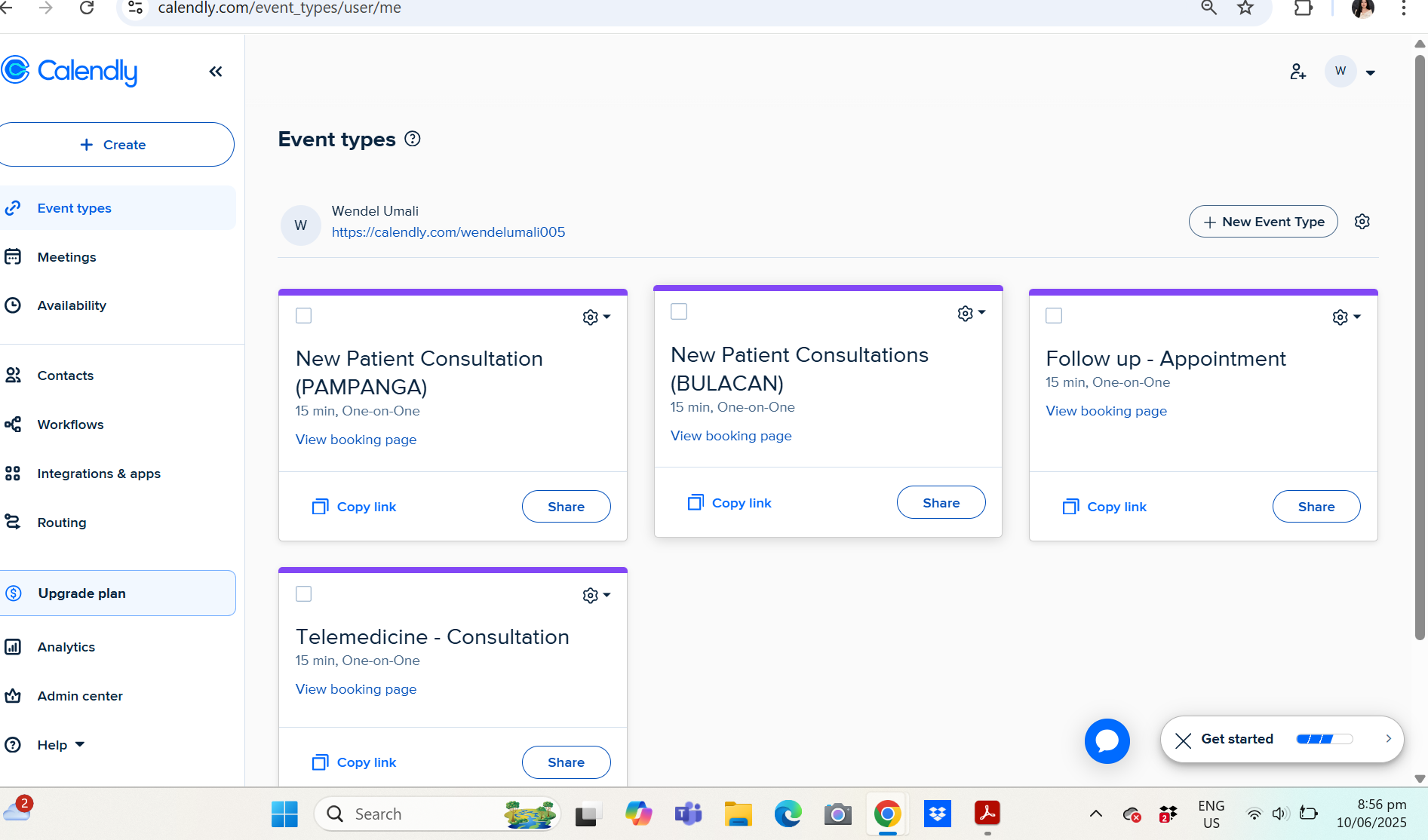Viewport: 1428px width, 840px height.
Task: Click the Upgrade plan button
Action: point(118,593)
